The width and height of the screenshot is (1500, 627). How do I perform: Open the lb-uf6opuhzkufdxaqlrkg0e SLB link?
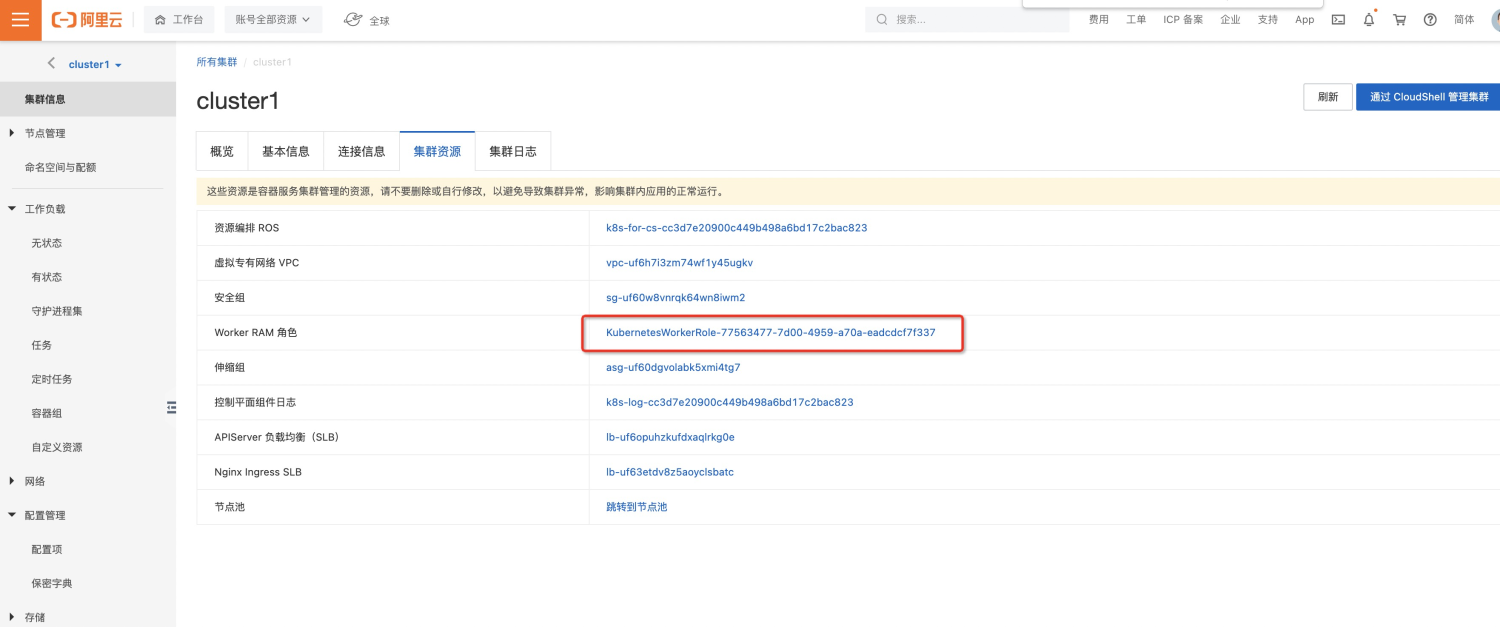point(670,437)
